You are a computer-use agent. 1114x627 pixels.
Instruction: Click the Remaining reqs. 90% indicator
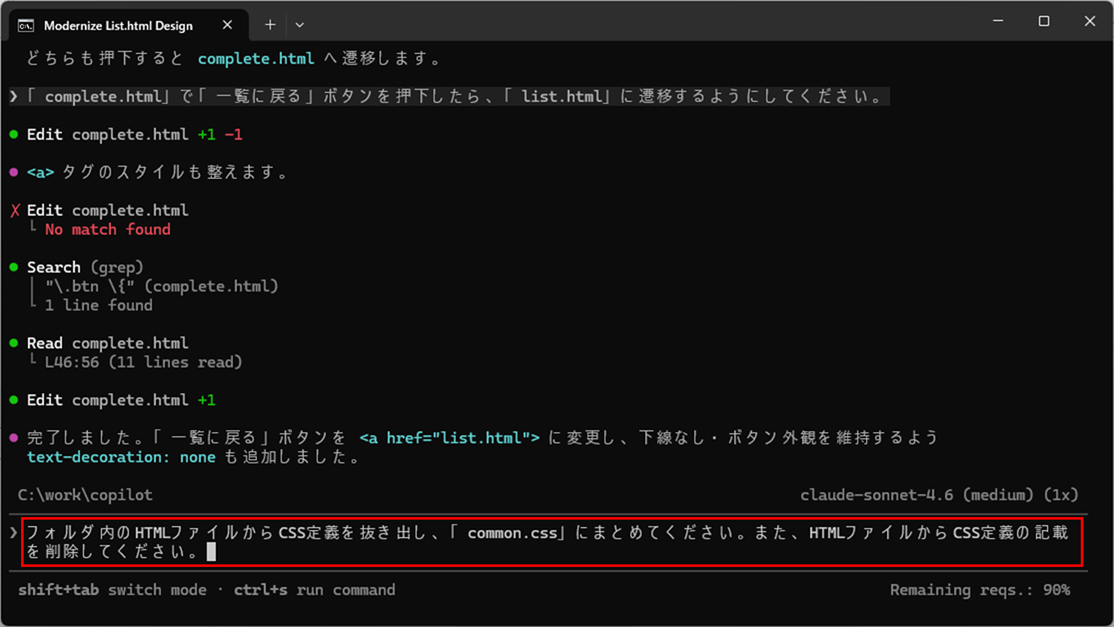tap(979, 590)
